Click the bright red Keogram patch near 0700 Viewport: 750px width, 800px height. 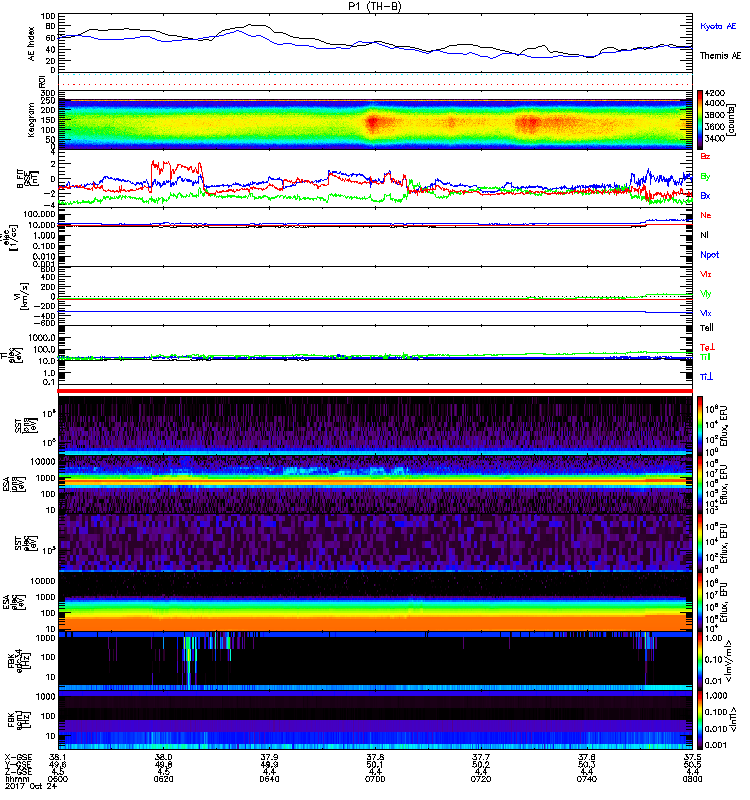click(x=373, y=123)
